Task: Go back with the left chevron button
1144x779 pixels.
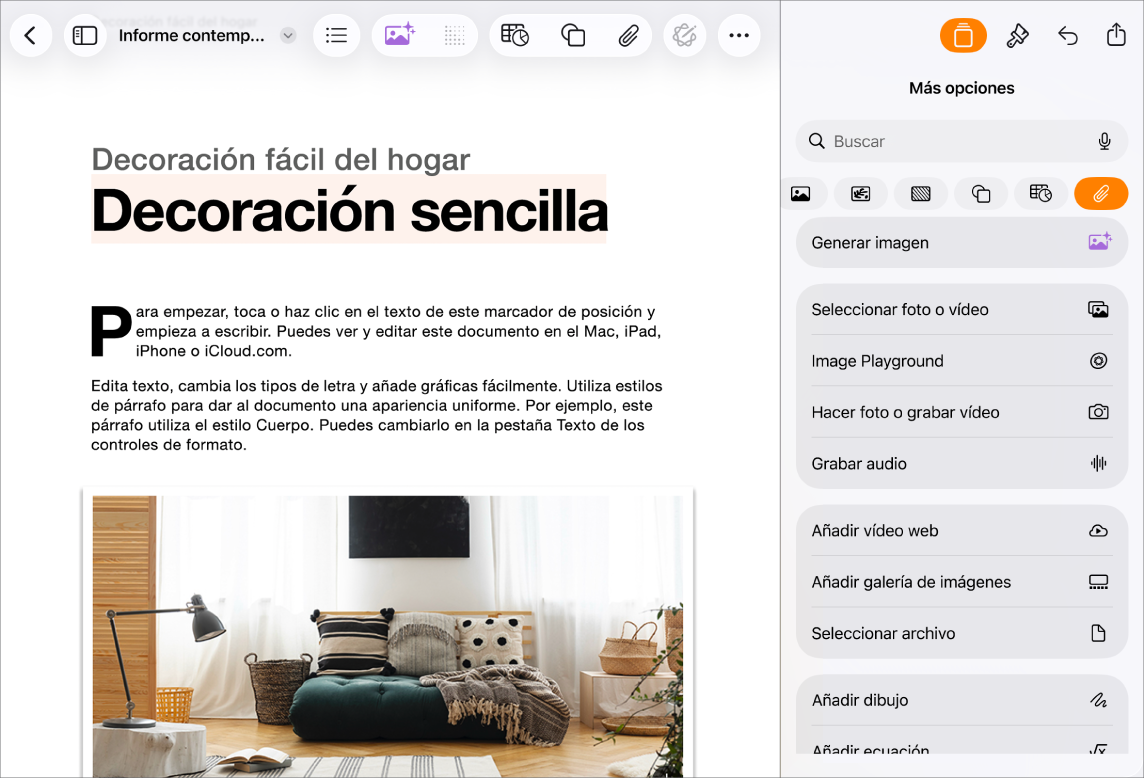Action: (x=31, y=36)
